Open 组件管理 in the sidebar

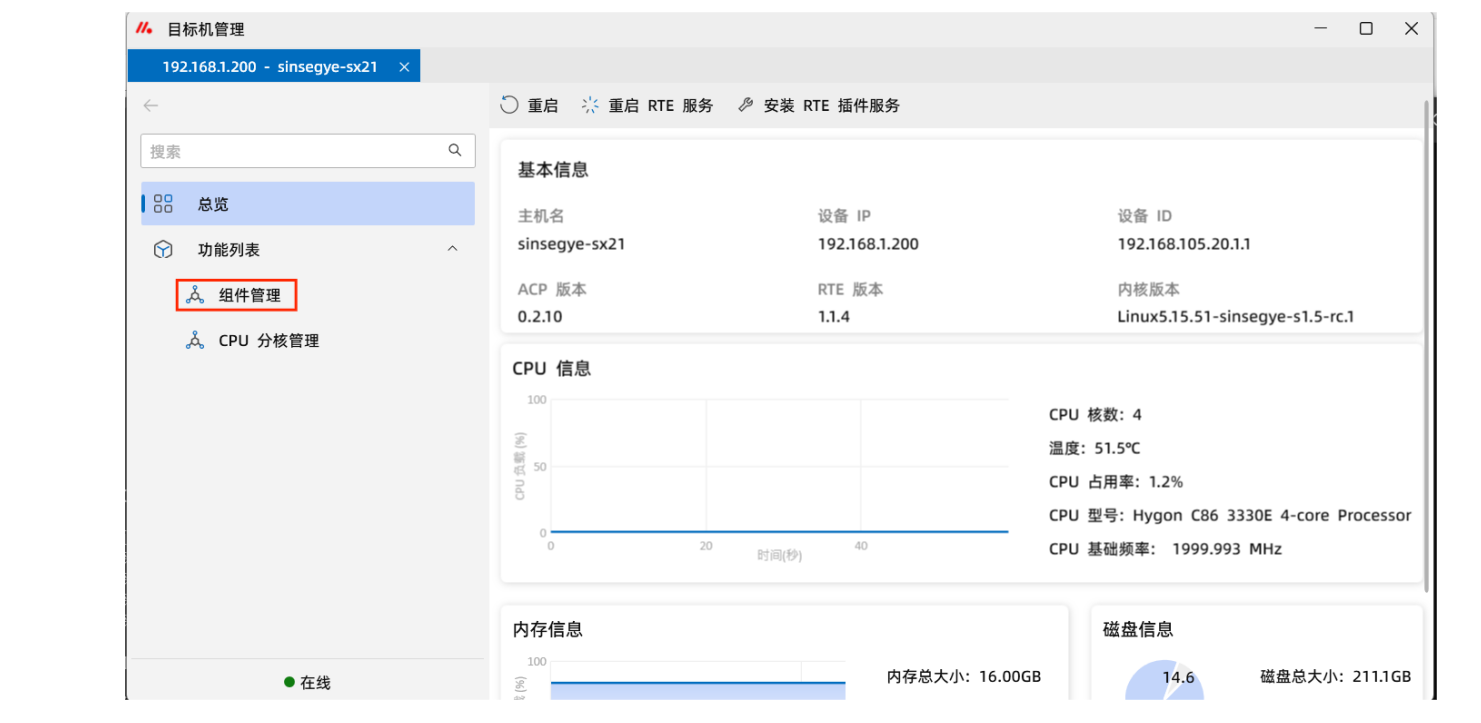tap(249, 296)
